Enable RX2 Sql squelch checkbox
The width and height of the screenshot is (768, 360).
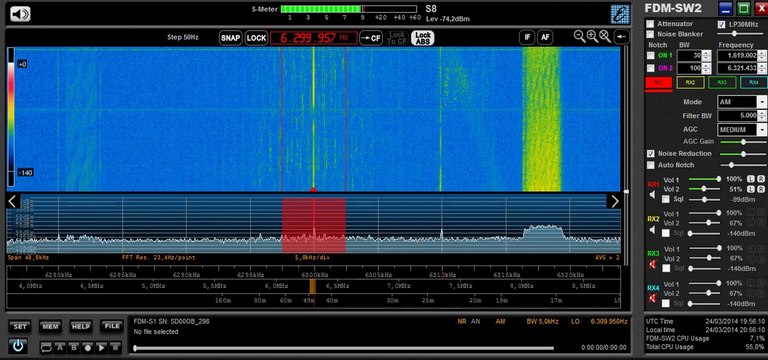(665, 234)
